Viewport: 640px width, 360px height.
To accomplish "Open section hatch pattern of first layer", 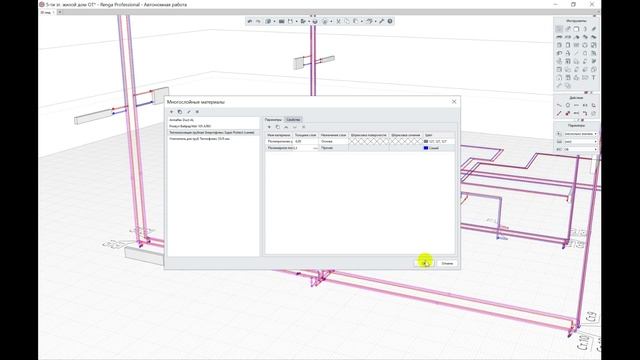I will (x=406, y=141).
